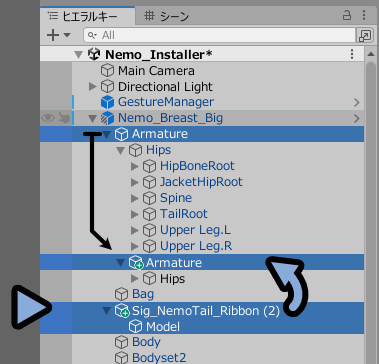Image resolution: width=379 pixels, height=364 pixels.
Task: Expand the Directional Light item
Action: point(93,87)
